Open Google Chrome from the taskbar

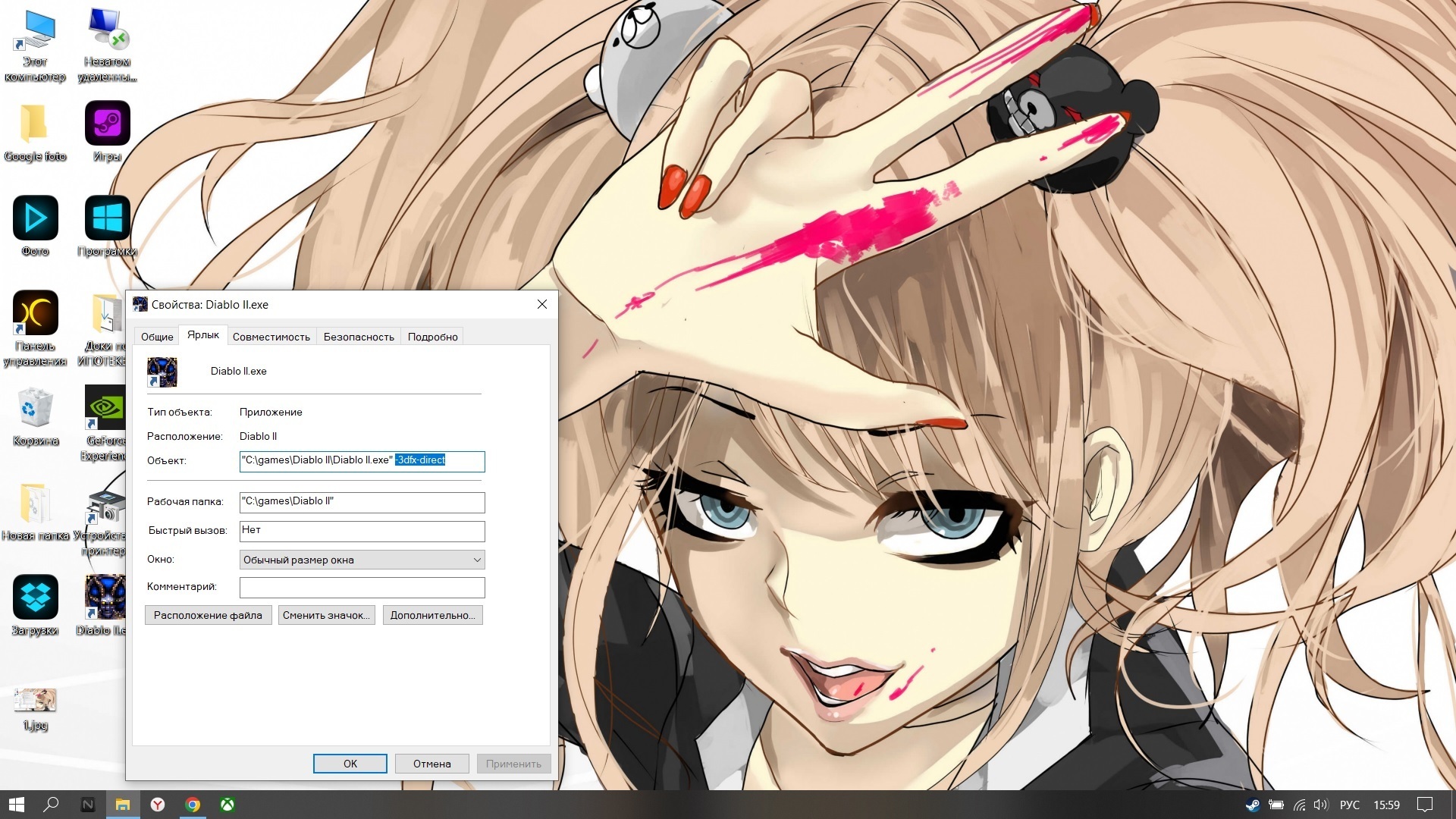pyautogui.click(x=193, y=805)
